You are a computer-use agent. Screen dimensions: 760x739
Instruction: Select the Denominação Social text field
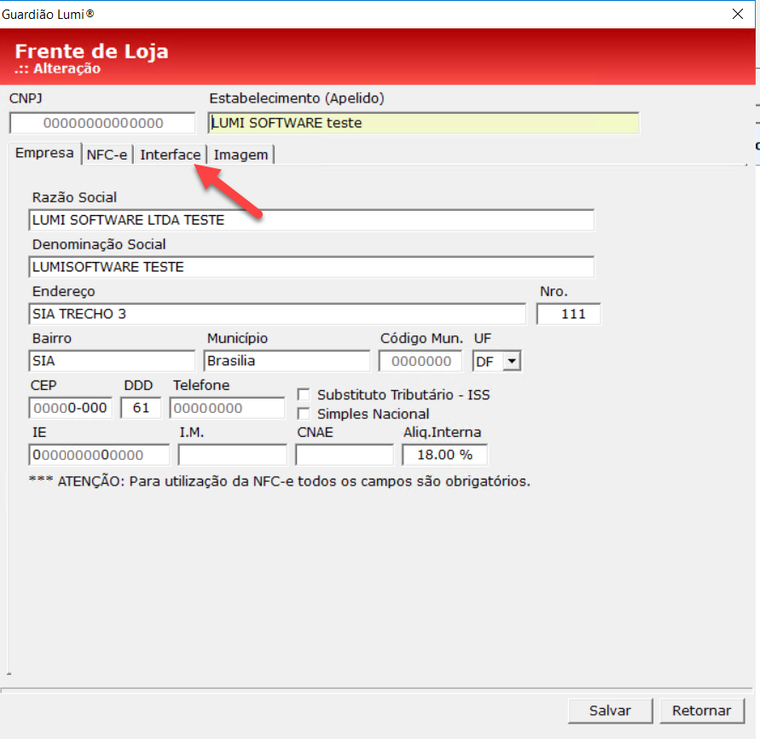[311, 267]
